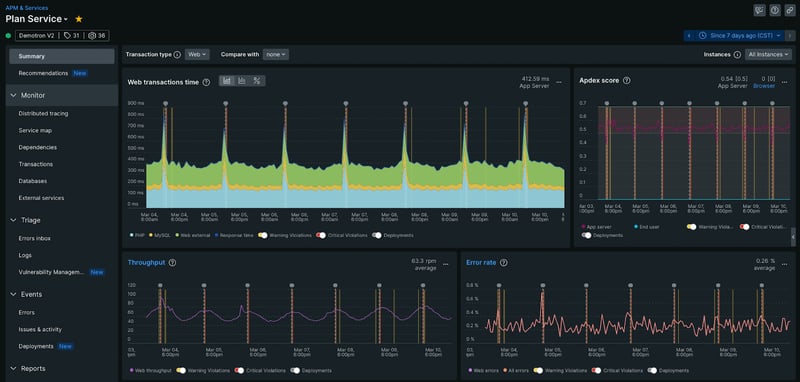The height and width of the screenshot is (382, 800).
Task: Select stacked area chart view icon
Action: (227, 81)
